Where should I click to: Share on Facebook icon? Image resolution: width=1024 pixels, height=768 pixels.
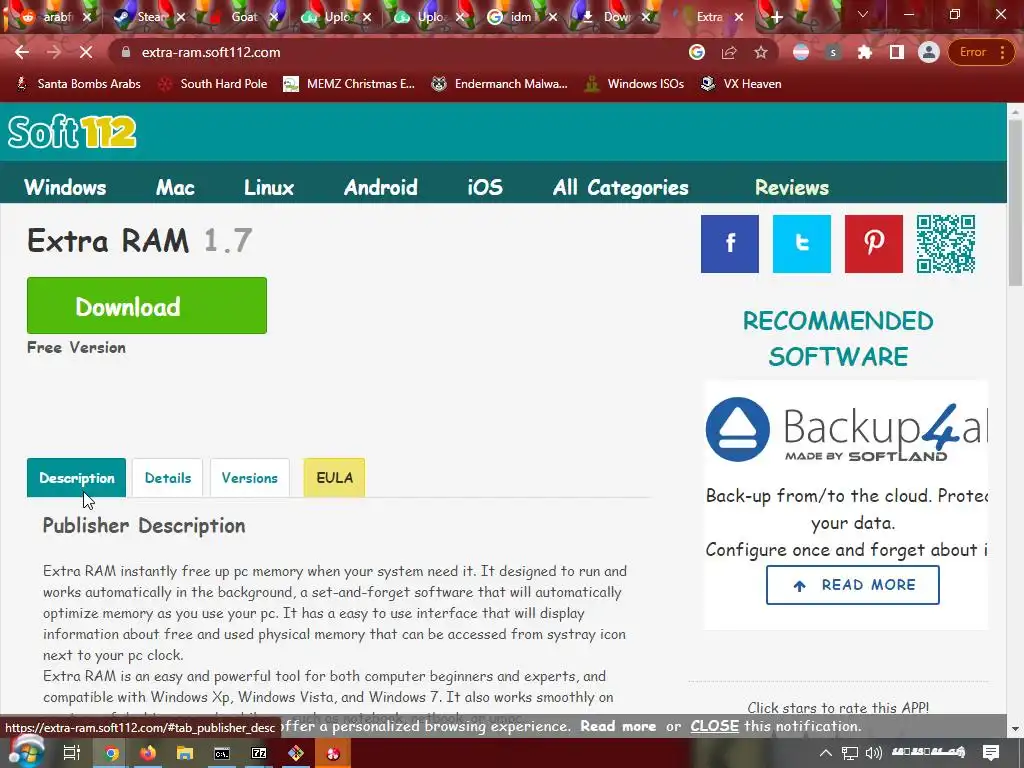point(729,244)
